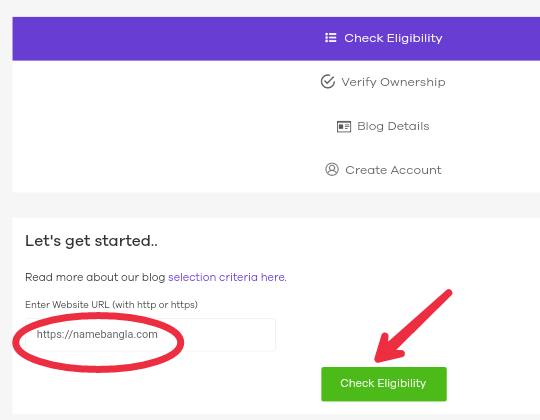Select the purple Check Eligibility step label
540x420 pixels.
click(x=393, y=38)
